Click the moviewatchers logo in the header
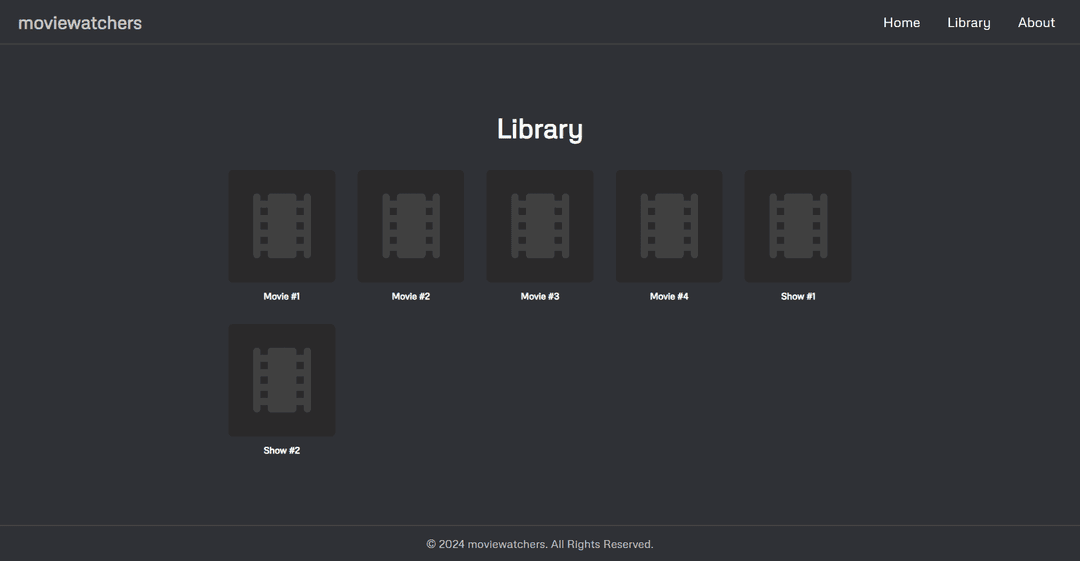Viewport: 1080px width, 561px height. coord(80,22)
